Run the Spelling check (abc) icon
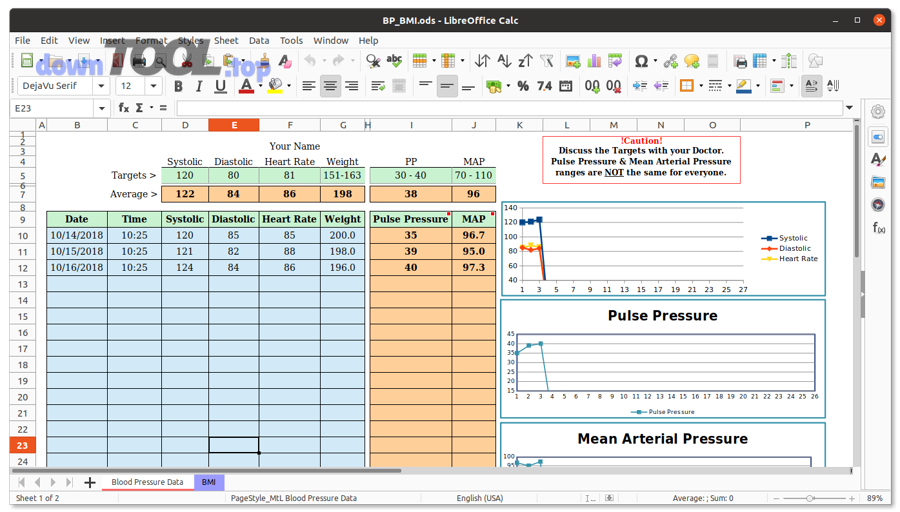Screen dimensions: 900x512 [394, 61]
